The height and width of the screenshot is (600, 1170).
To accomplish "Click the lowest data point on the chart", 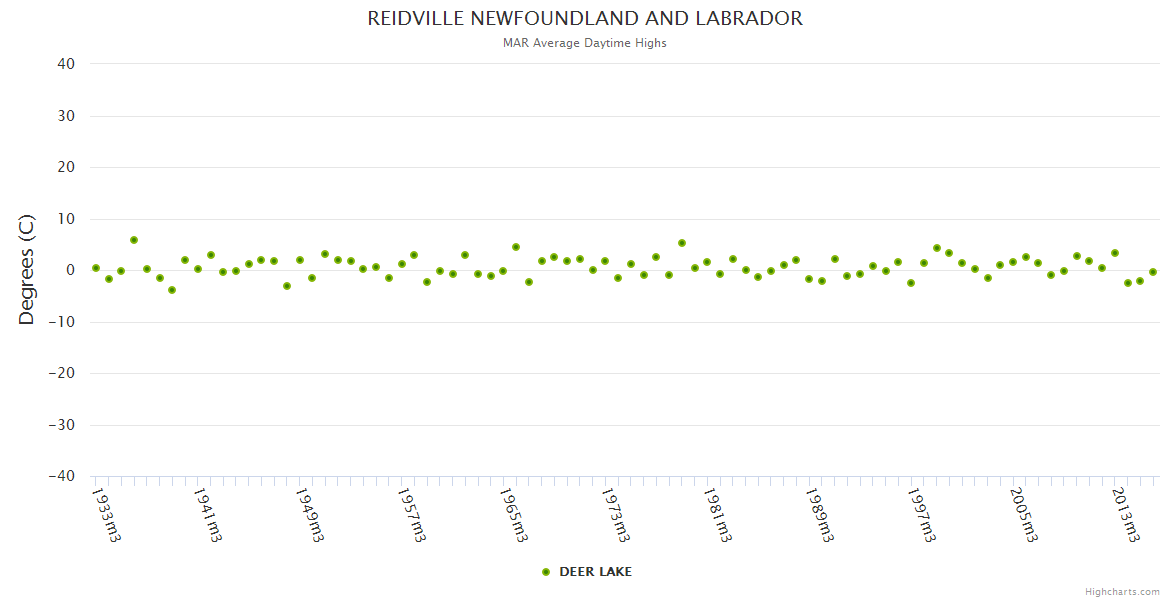I will coord(172,290).
